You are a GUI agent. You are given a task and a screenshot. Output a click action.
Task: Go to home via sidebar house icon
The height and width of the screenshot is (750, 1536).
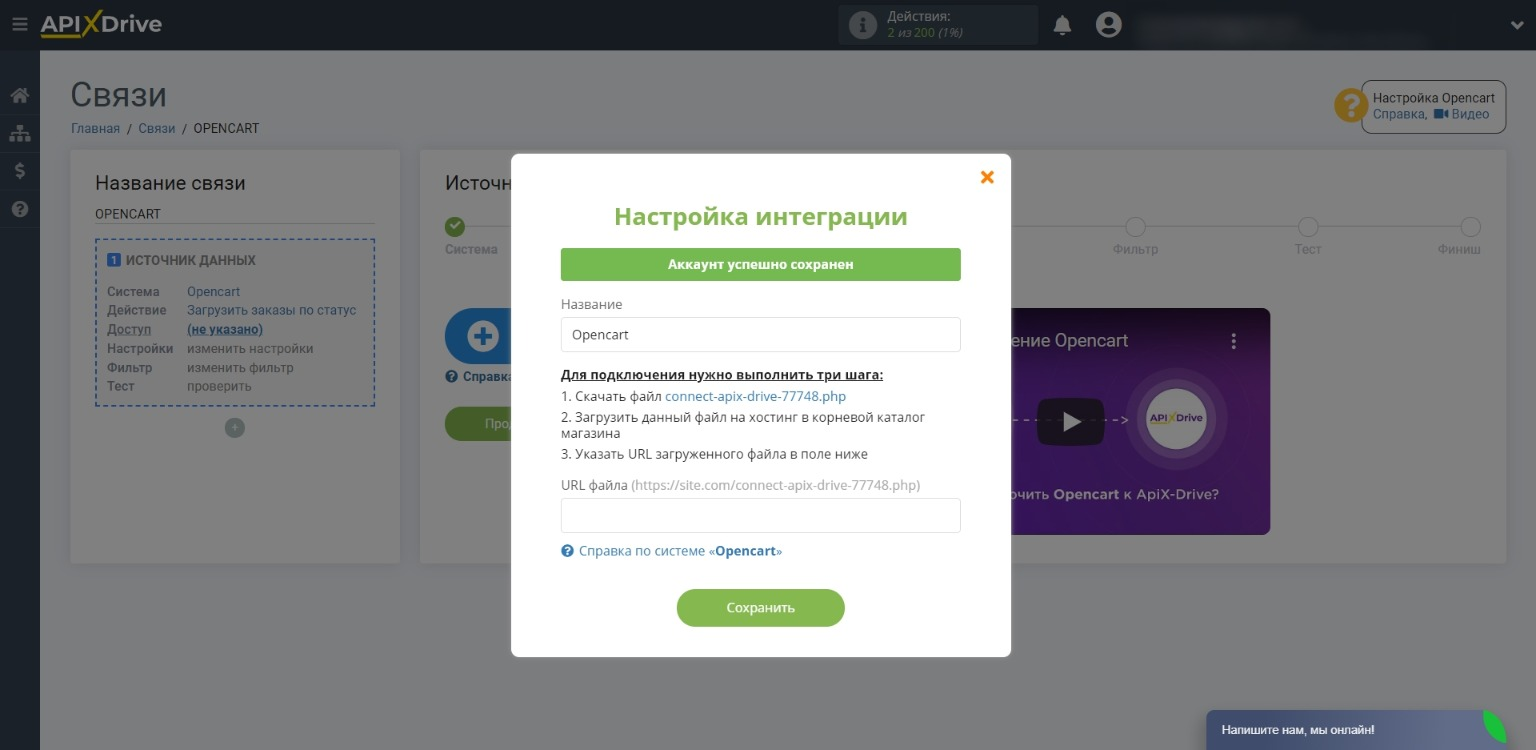pyautogui.click(x=19, y=96)
